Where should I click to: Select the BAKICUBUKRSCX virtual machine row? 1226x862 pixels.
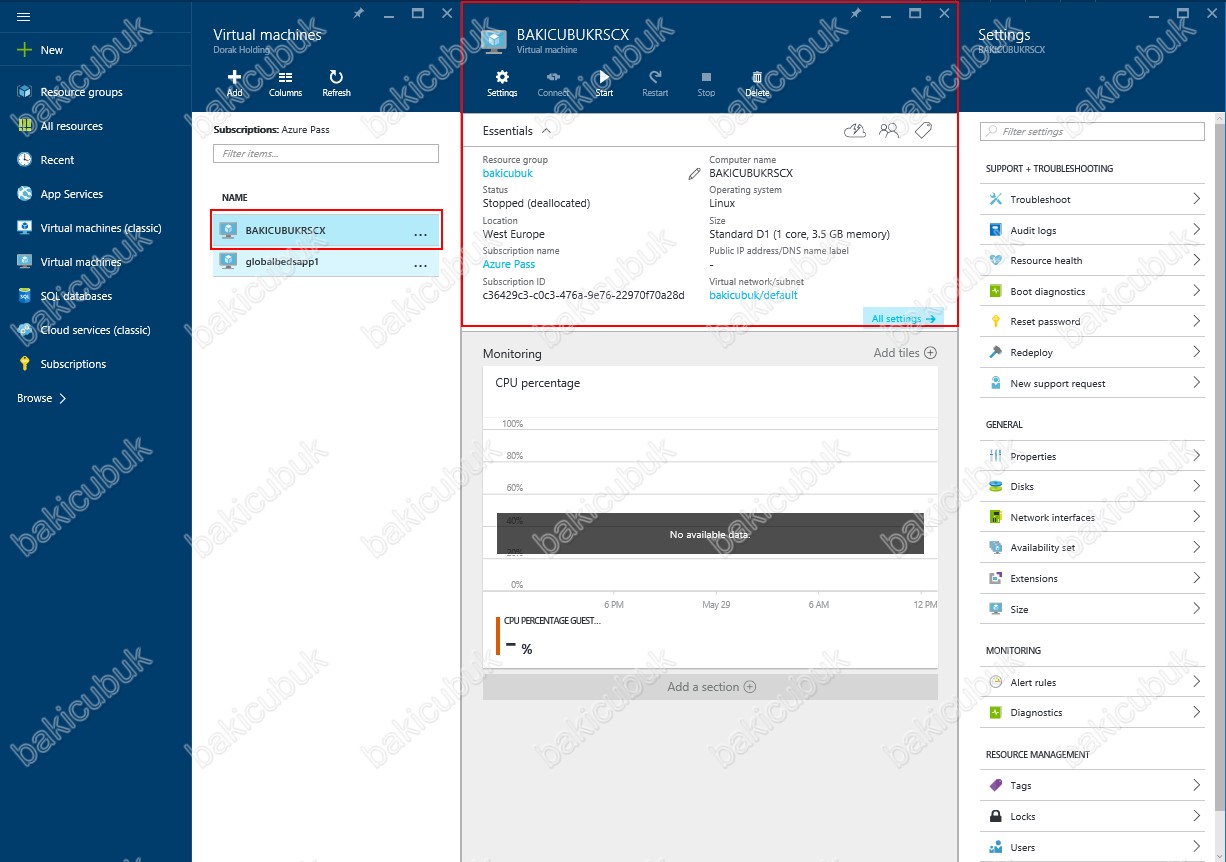coord(326,230)
